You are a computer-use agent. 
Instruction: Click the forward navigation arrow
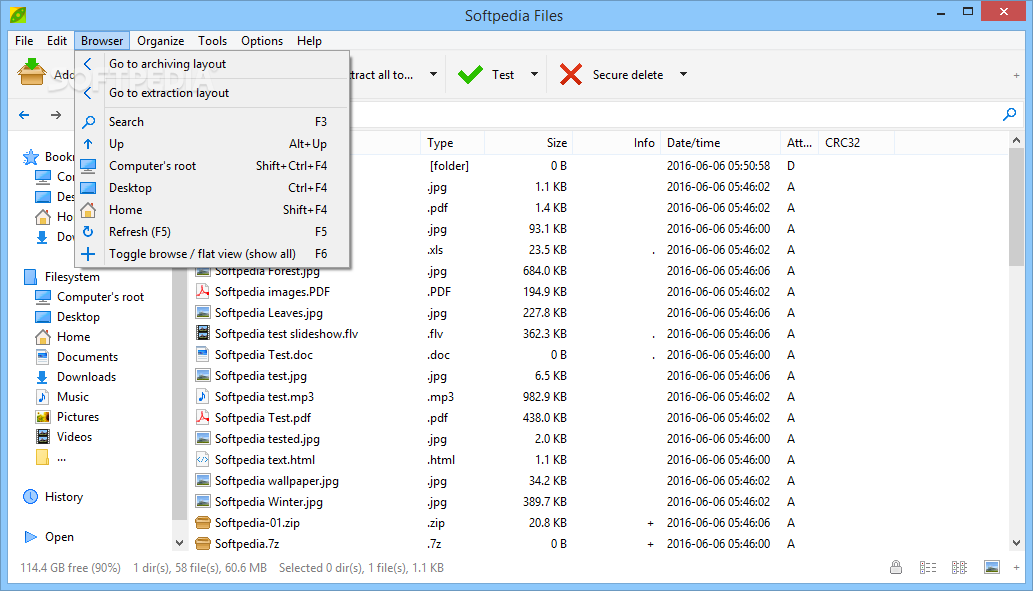[56, 115]
